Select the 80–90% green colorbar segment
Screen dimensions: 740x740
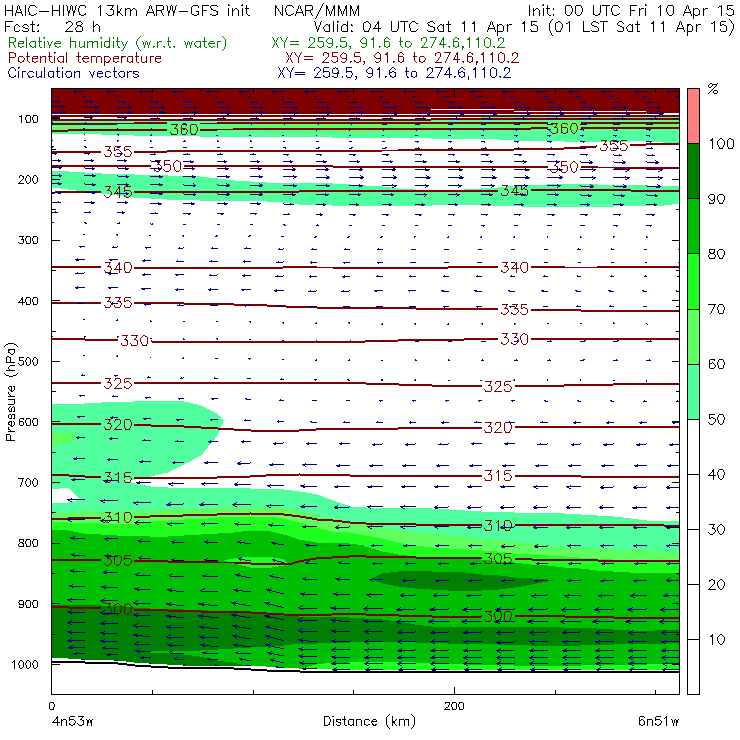tap(693, 226)
